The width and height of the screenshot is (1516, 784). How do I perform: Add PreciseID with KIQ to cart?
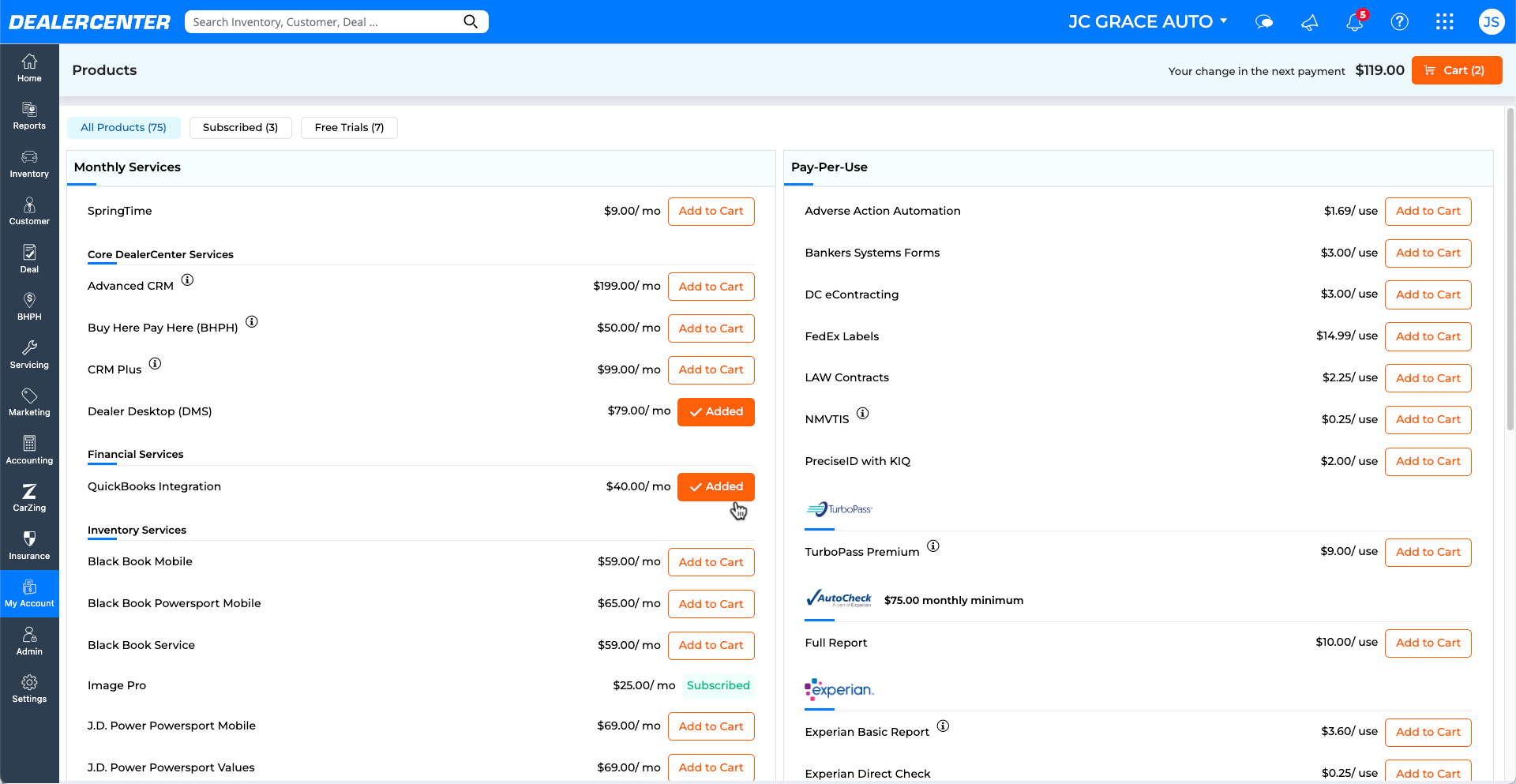1428,462
